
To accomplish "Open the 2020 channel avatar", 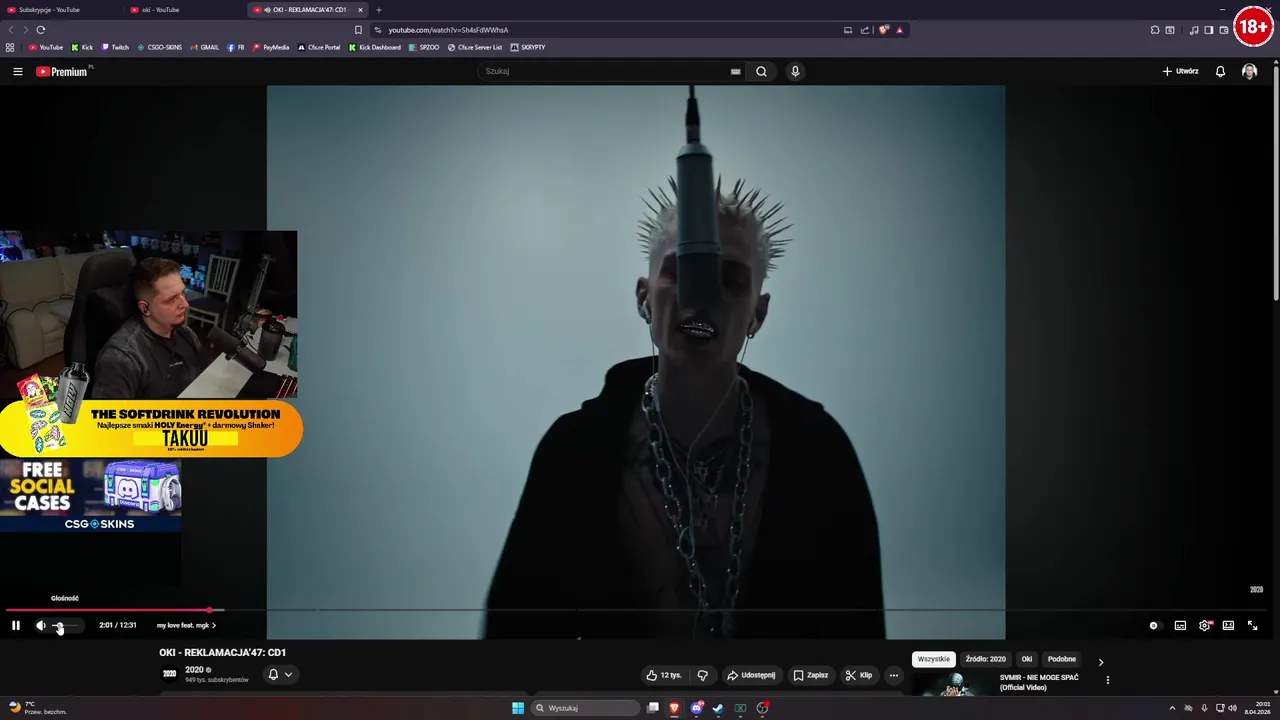I will pos(169,674).
